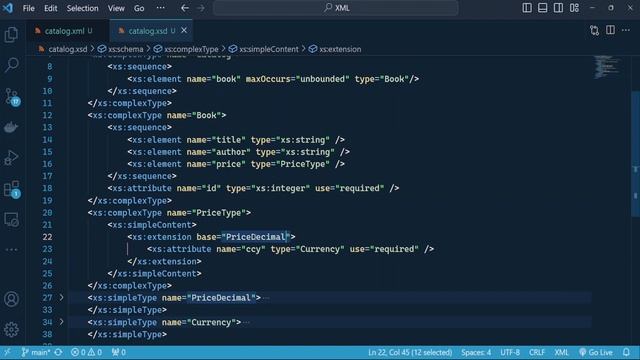Go forward with the right arrow

coord(200,8)
